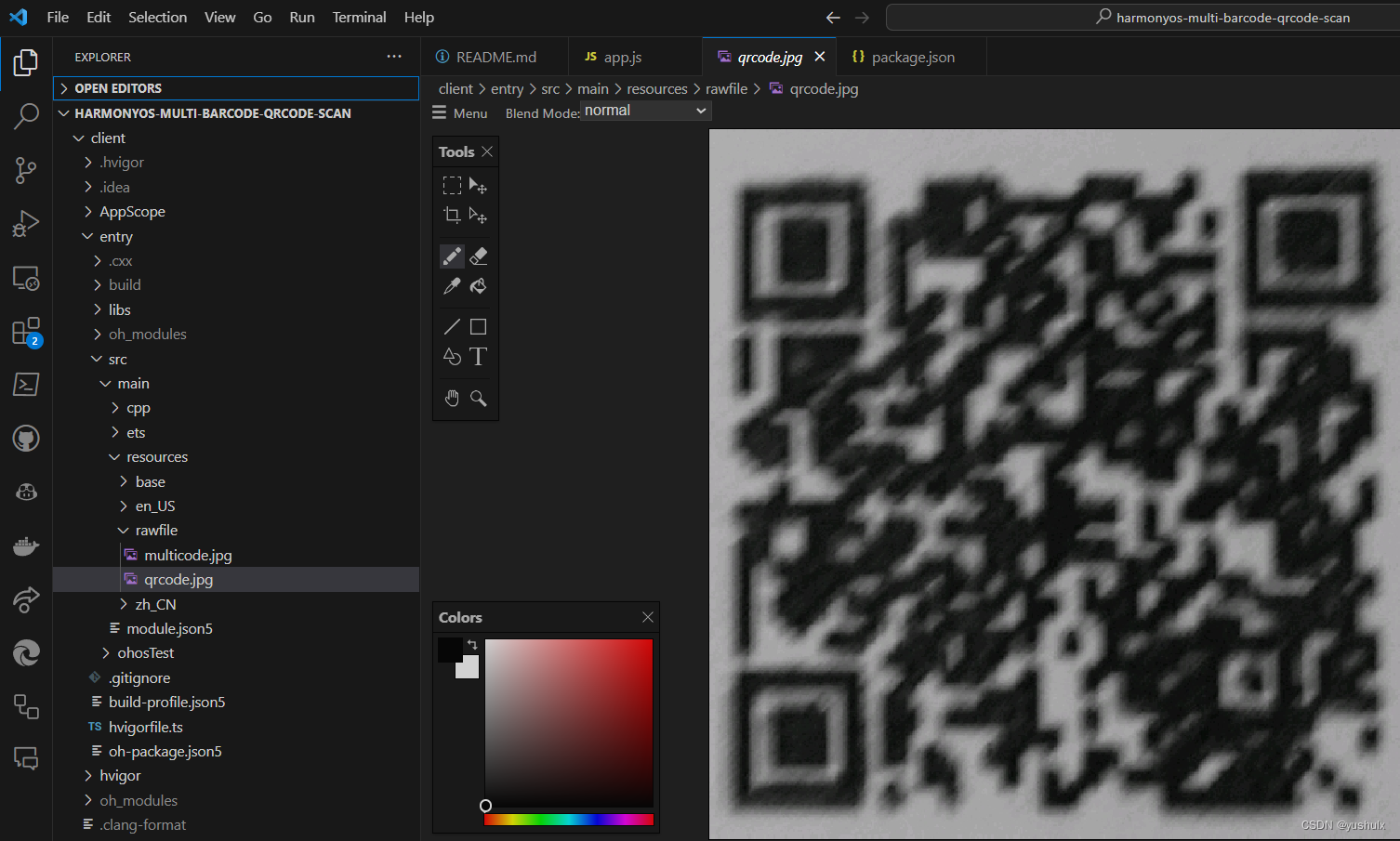Select the rectangular marquee selection tool
Screen dimensions: 1400x841
[x=452, y=186]
